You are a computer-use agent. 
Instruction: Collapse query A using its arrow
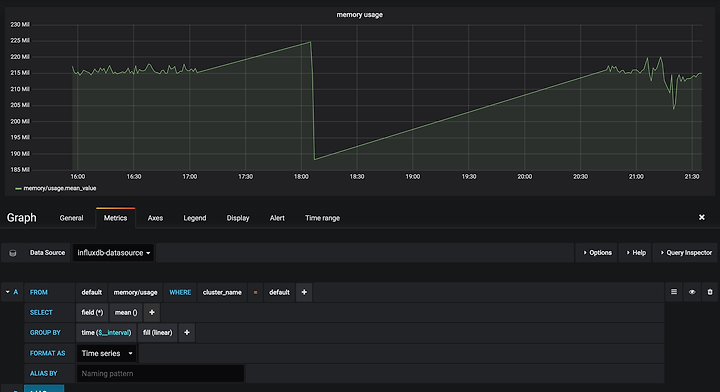pyautogui.click(x=8, y=292)
